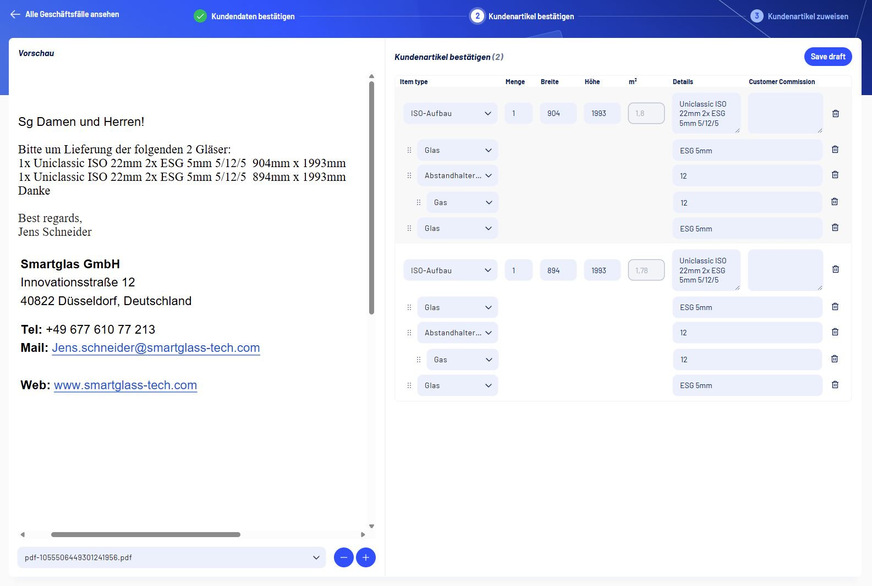Click the zoom out minus button
The width and height of the screenshot is (872, 586).
(343, 557)
